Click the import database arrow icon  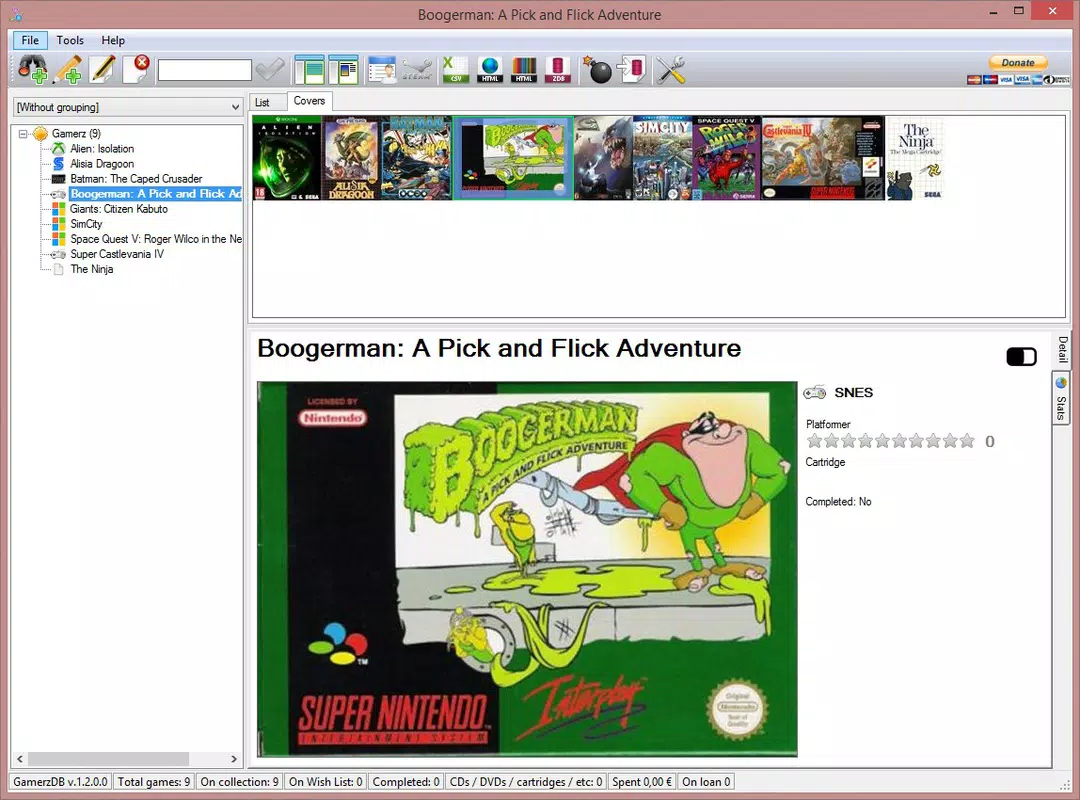tap(632, 70)
